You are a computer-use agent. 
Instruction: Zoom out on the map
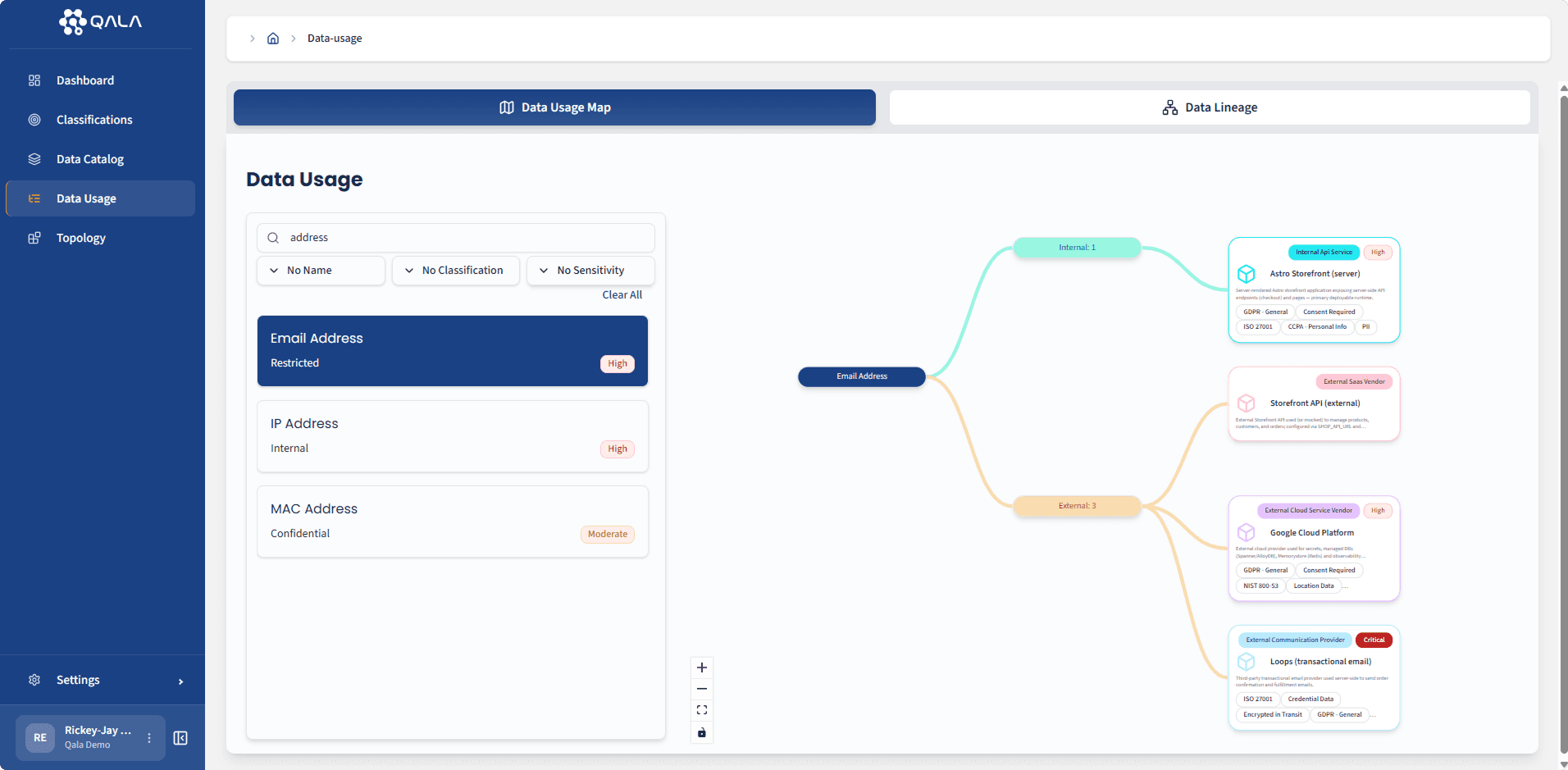coord(702,689)
